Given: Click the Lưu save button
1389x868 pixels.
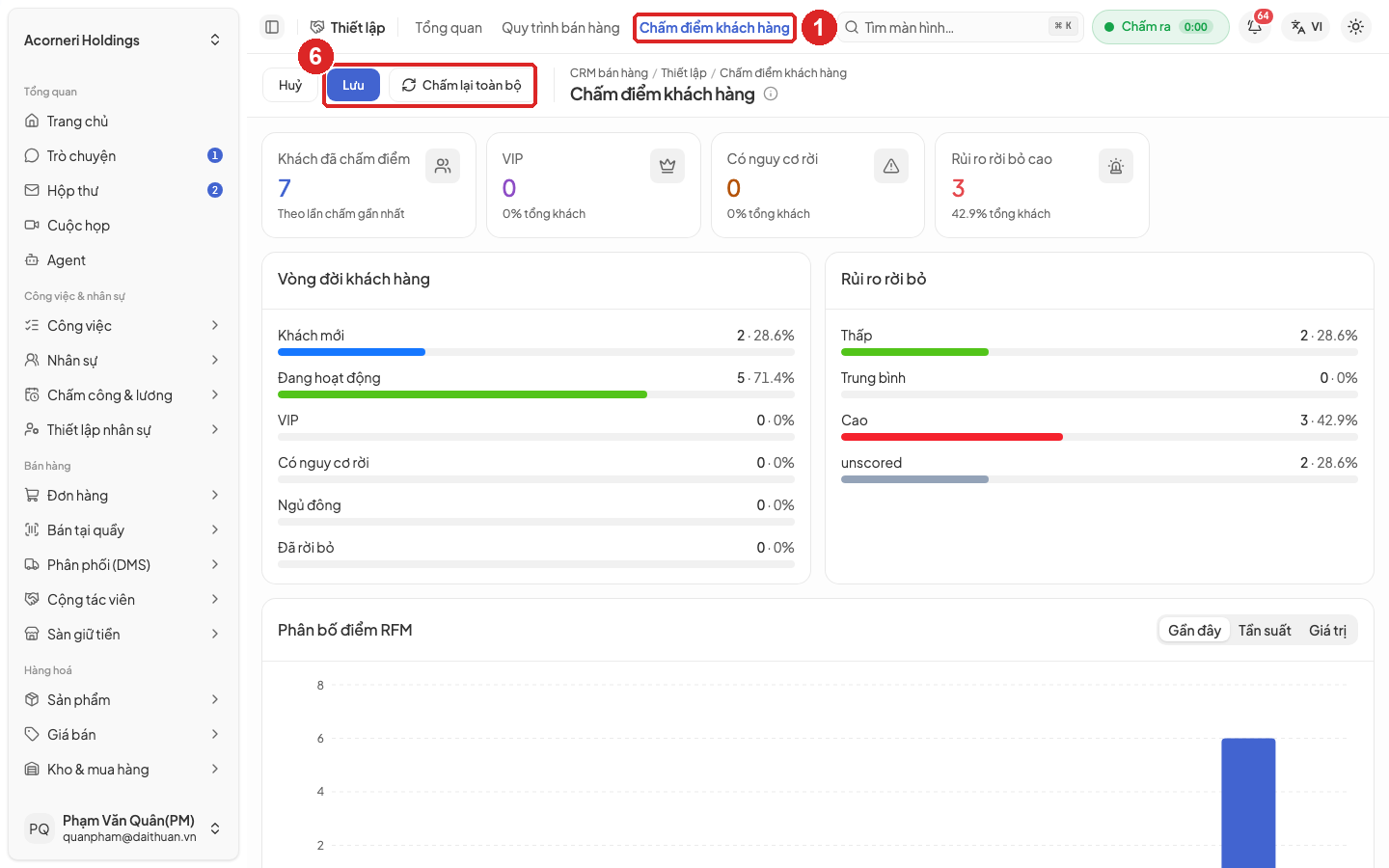Looking at the screenshot, I should [x=353, y=85].
